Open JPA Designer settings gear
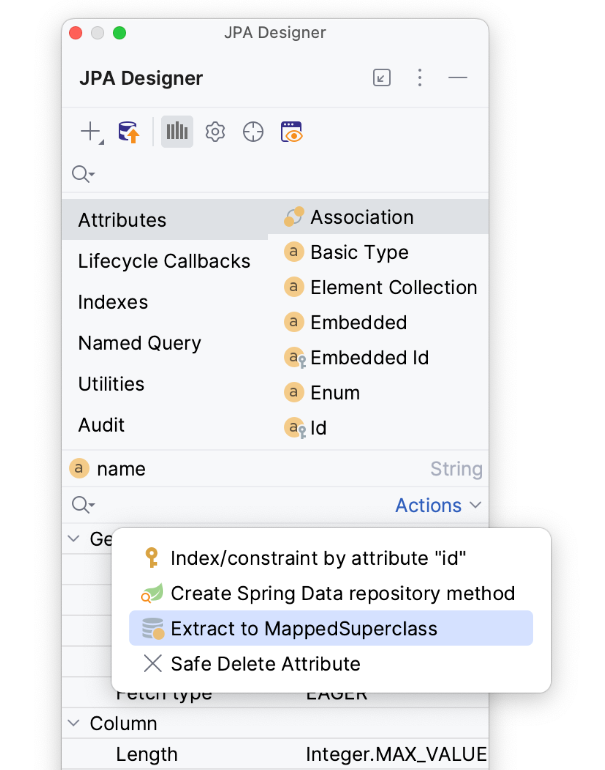 tap(215, 132)
